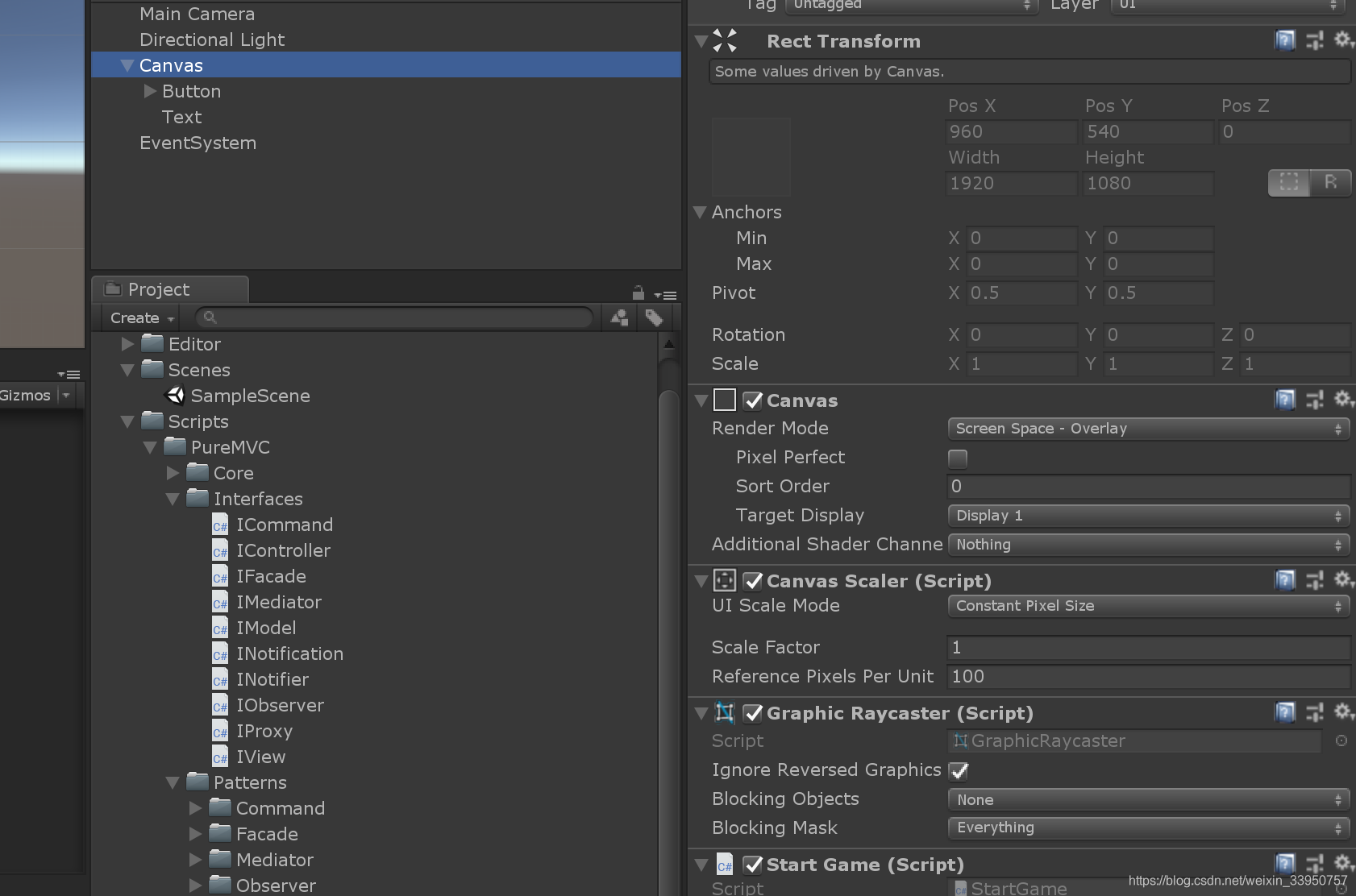Click the Scale Factor input field
Viewport: 1356px width, 896px height.
click(x=1149, y=648)
